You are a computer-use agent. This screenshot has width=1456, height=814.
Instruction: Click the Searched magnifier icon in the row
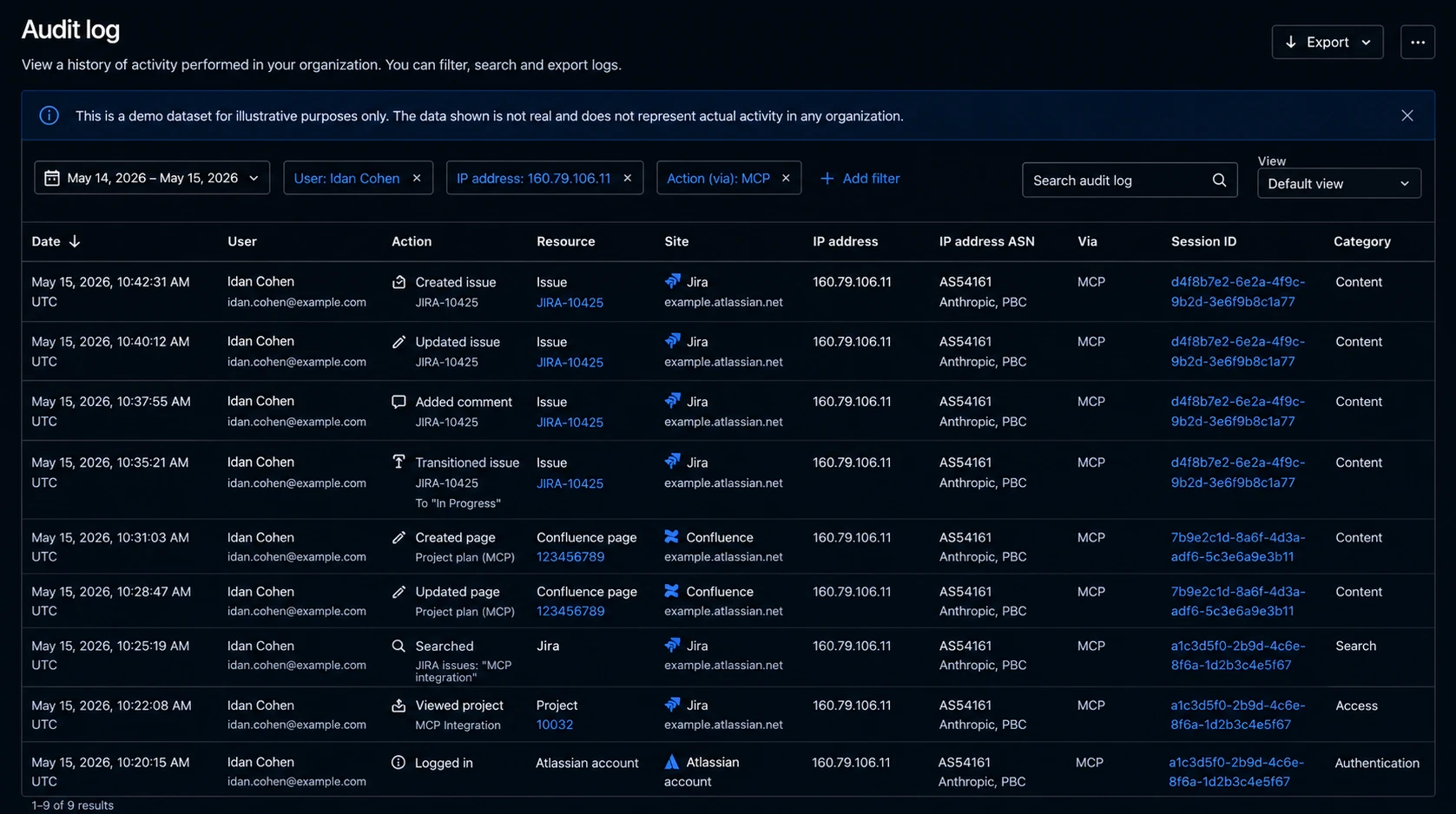tap(399, 646)
